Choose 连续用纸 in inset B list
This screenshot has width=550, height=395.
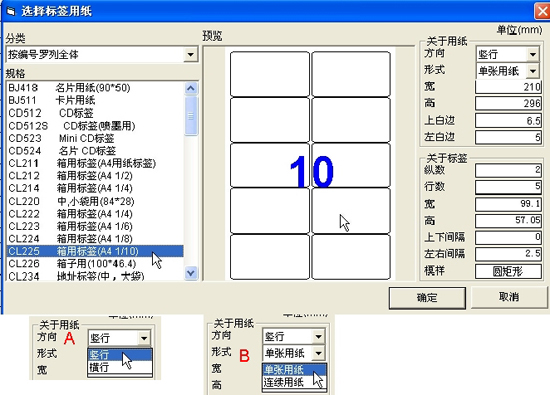click(x=294, y=382)
